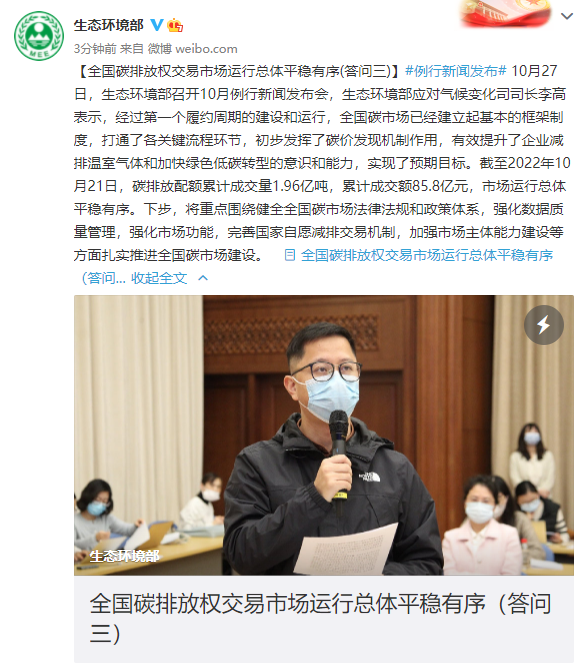Click the document icon before the article link

290,255
